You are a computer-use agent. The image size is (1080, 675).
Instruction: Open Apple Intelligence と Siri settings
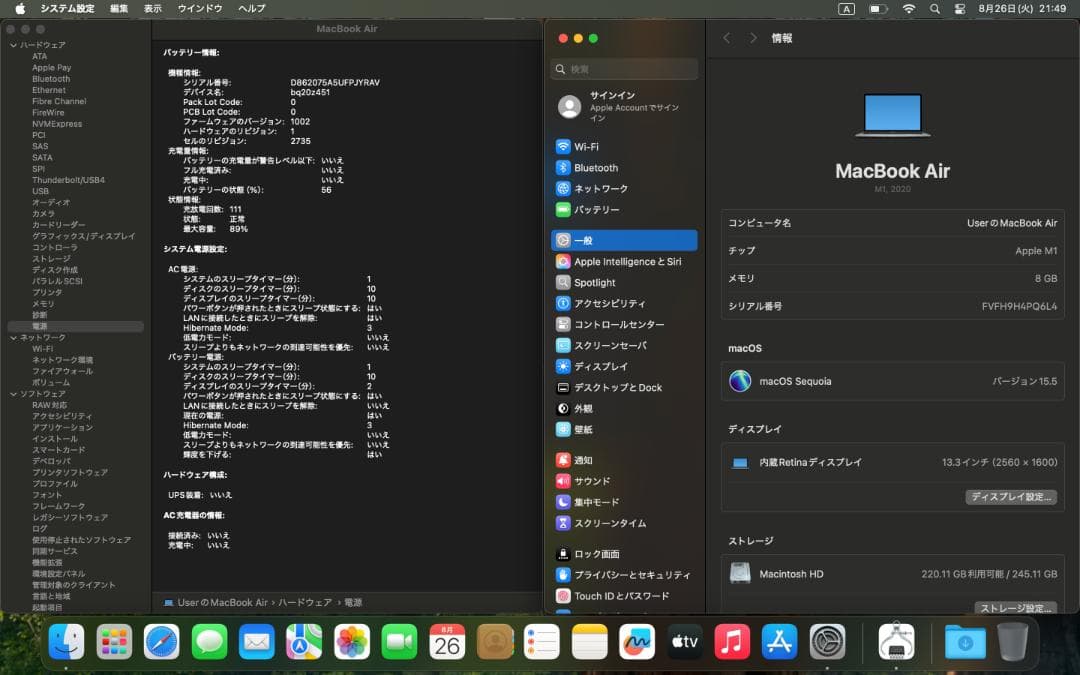(624, 262)
